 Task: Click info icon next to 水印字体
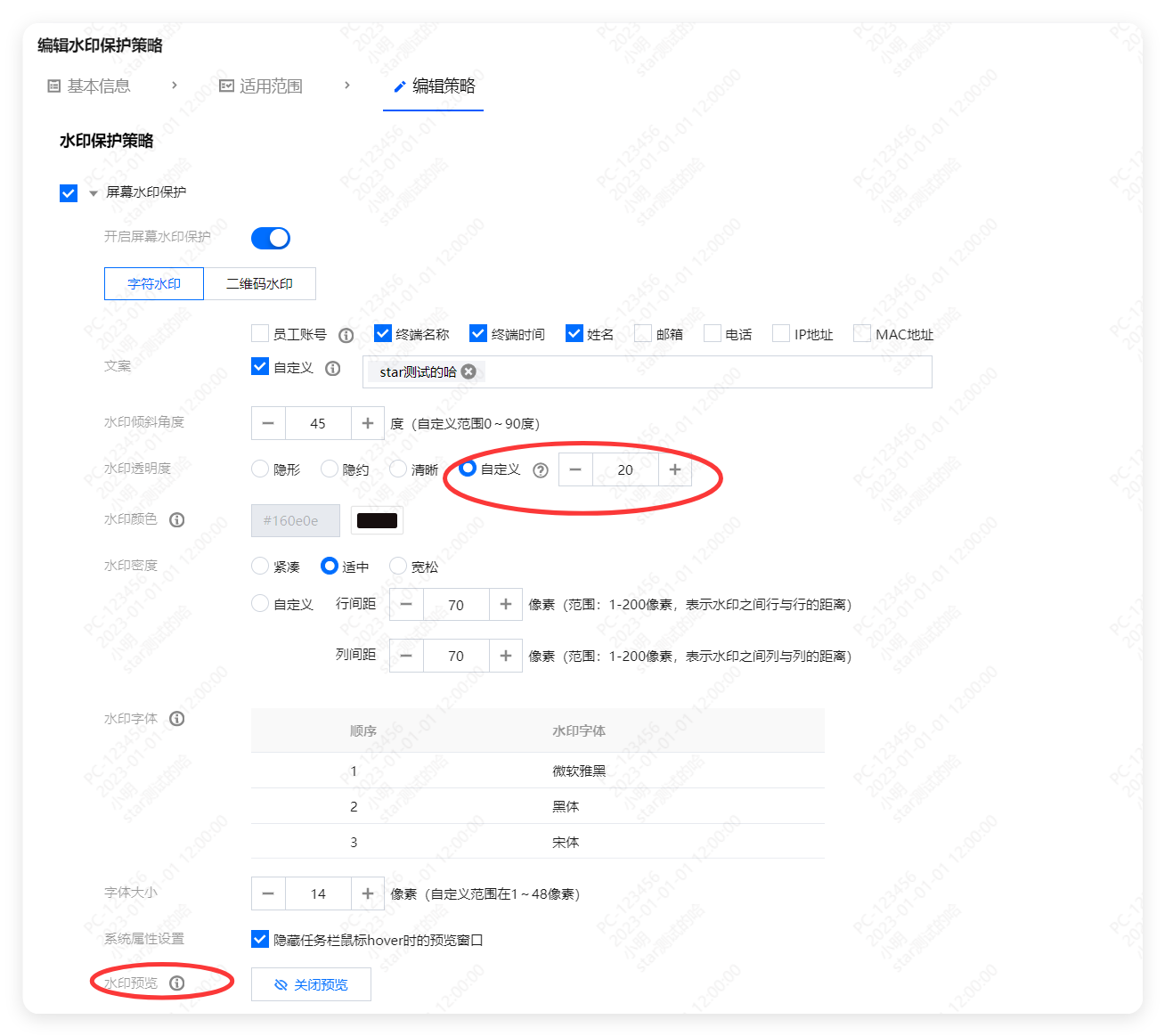pos(177,718)
